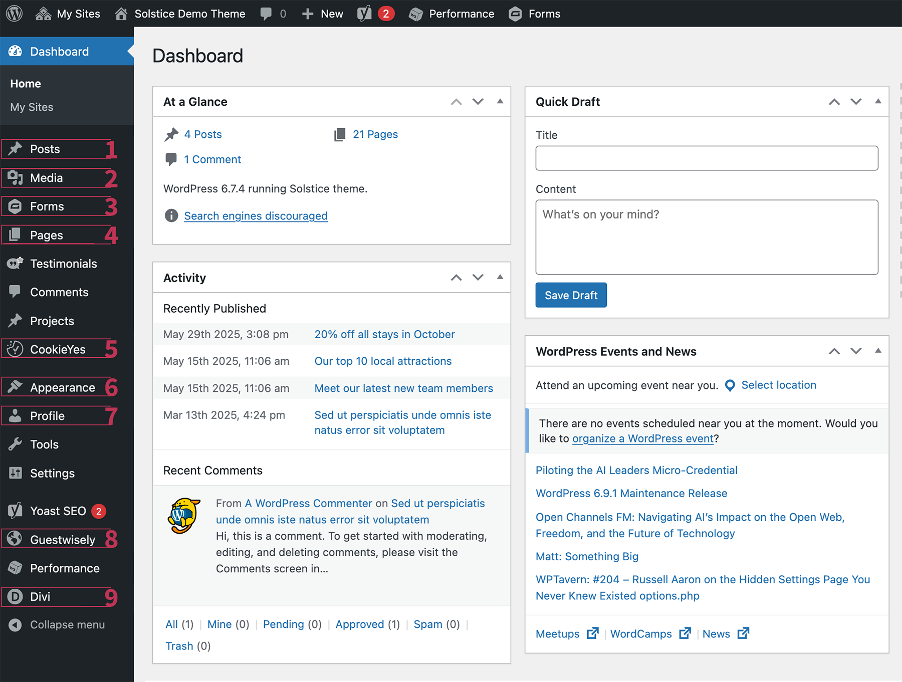
Task: Open the Search engines discouraged link
Action: pyautogui.click(x=256, y=216)
